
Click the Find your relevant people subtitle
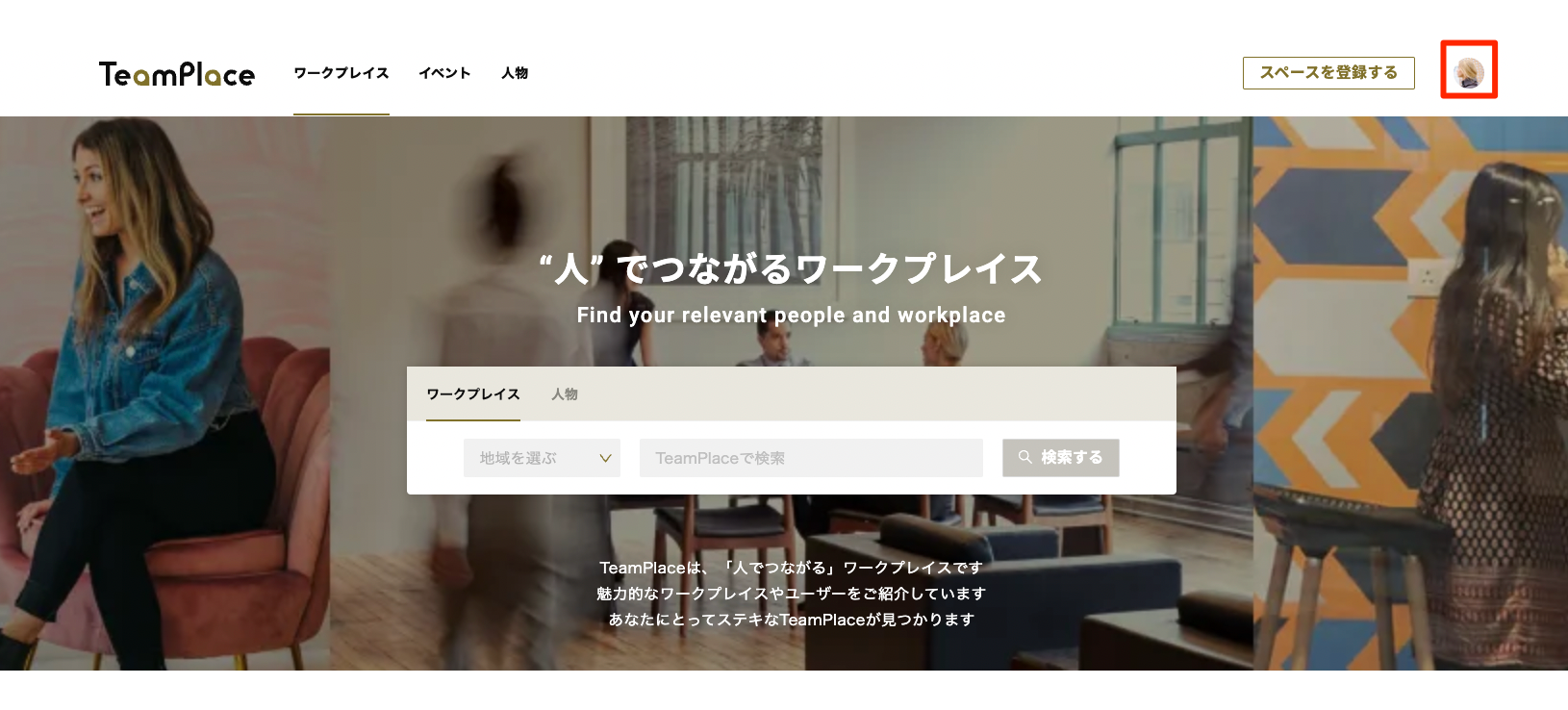click(791, 316)
